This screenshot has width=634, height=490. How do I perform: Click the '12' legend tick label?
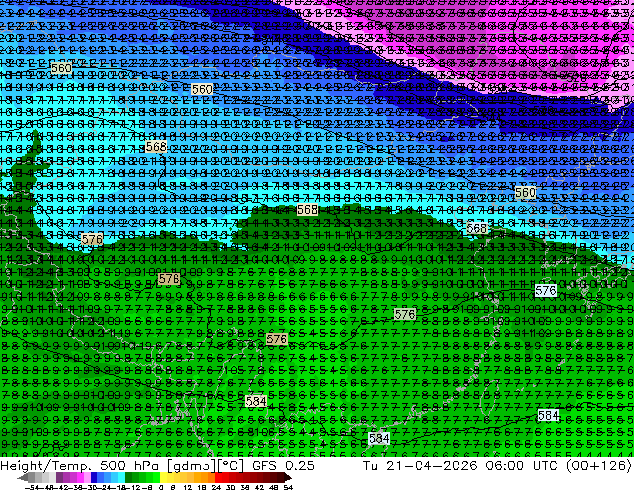pyautogui.click(x=188, y=488)
